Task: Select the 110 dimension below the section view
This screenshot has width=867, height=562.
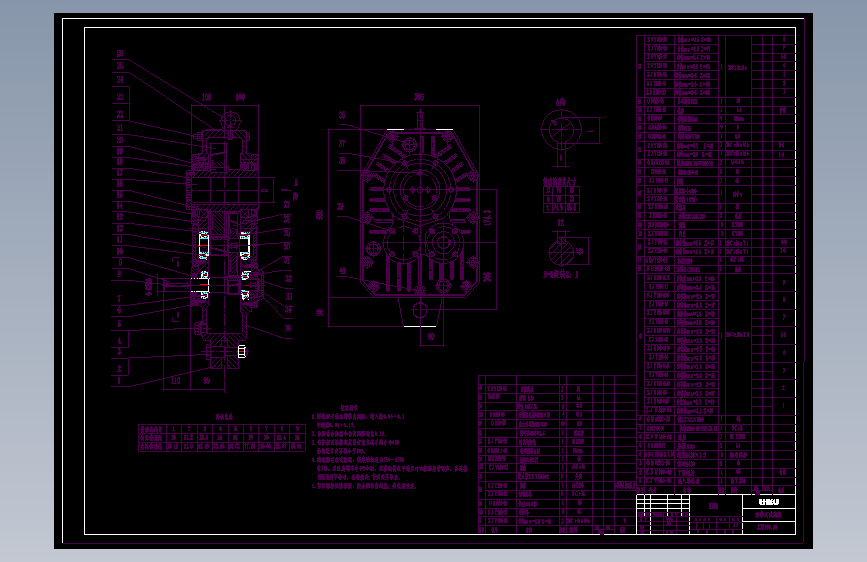Action: click(x=175, y=381)
